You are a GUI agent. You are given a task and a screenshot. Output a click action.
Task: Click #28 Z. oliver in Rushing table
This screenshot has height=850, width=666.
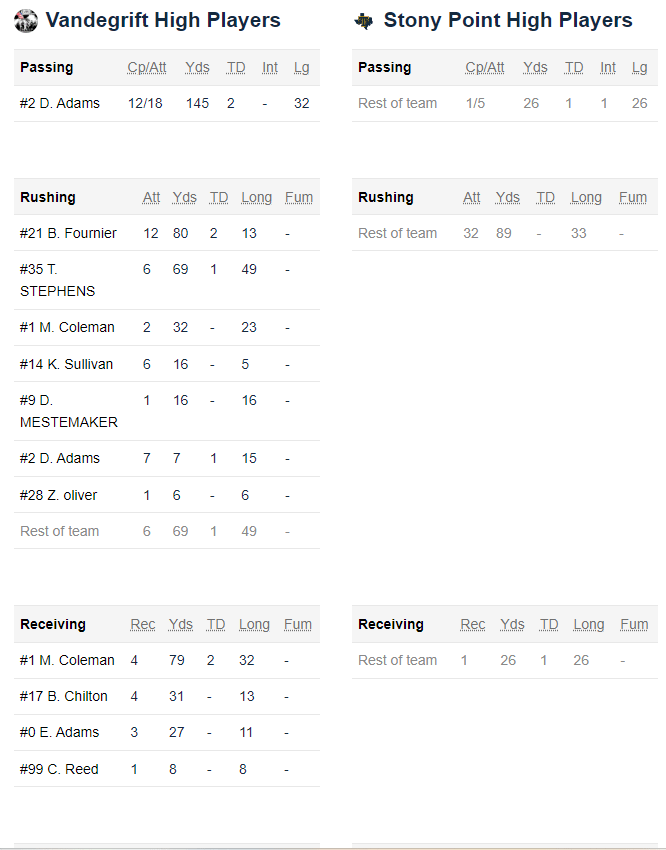[59, 495]
